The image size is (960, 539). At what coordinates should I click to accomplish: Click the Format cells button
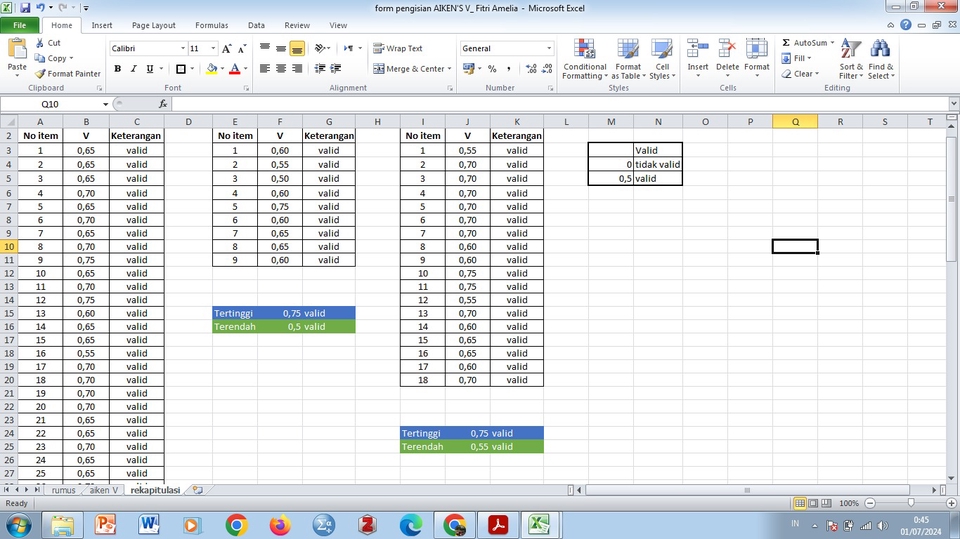tap(757, 59)
